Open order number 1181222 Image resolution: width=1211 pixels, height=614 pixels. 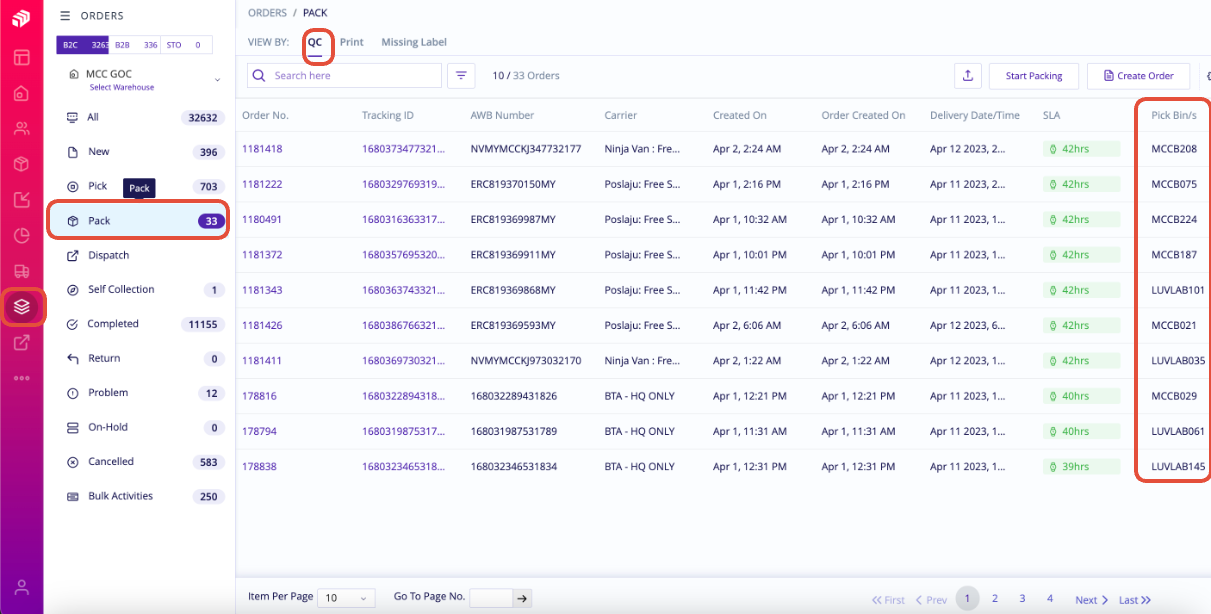(262, 184)
